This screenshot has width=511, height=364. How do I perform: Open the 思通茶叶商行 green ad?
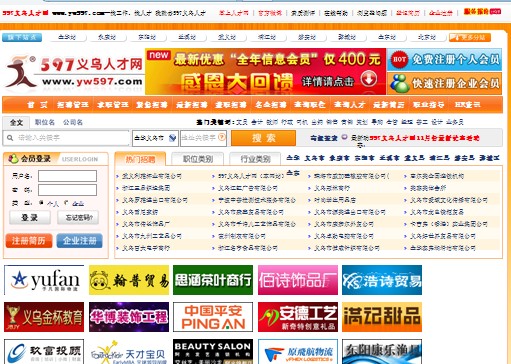coord(213,280)
